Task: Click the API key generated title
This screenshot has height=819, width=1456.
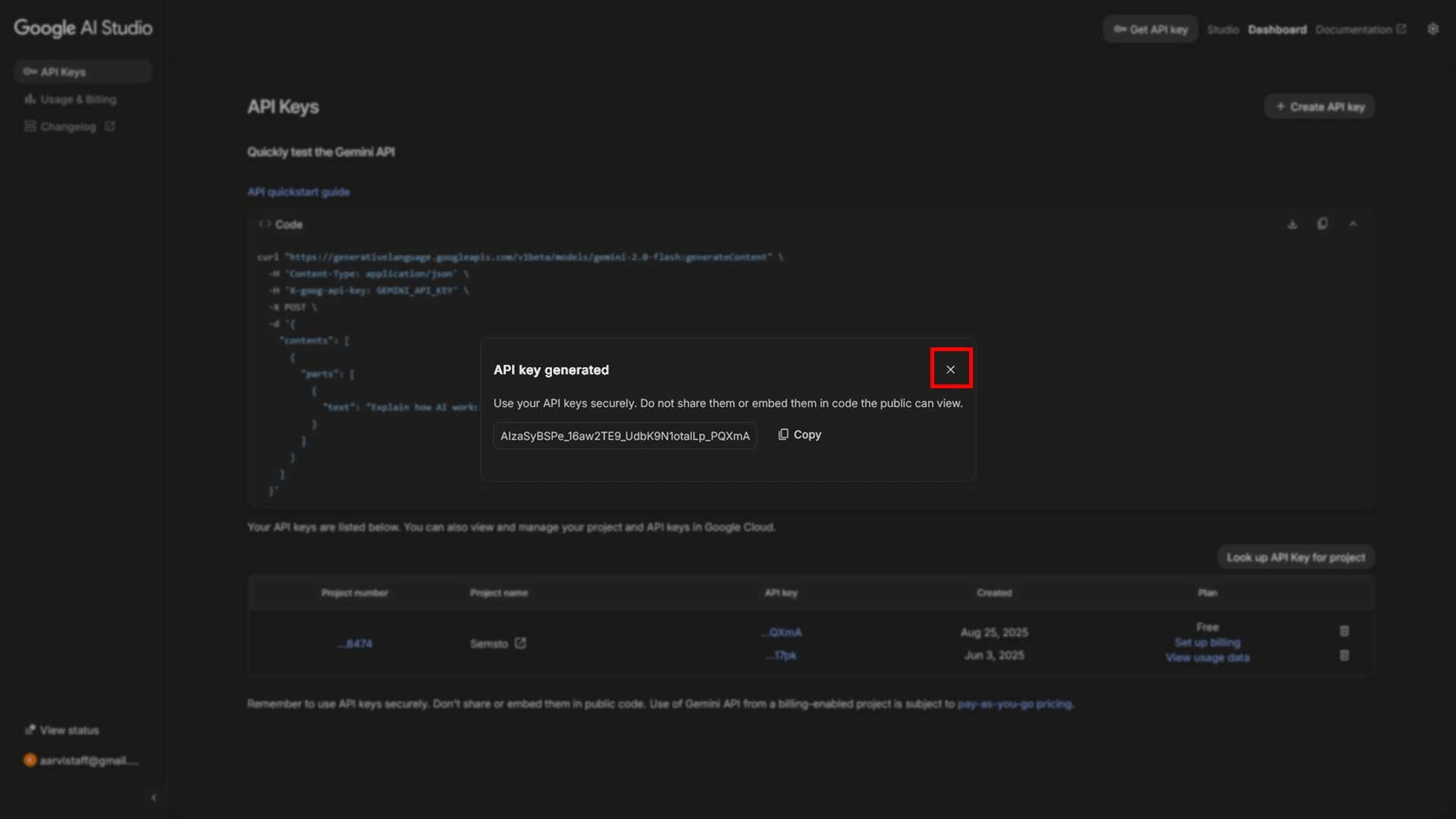Action: [551, 370]
